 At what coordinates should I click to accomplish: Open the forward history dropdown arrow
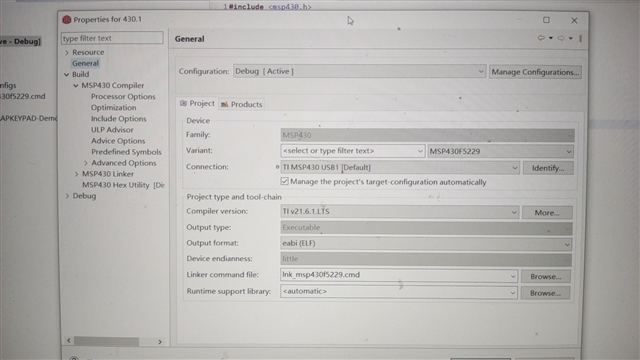tap(571, 38)
